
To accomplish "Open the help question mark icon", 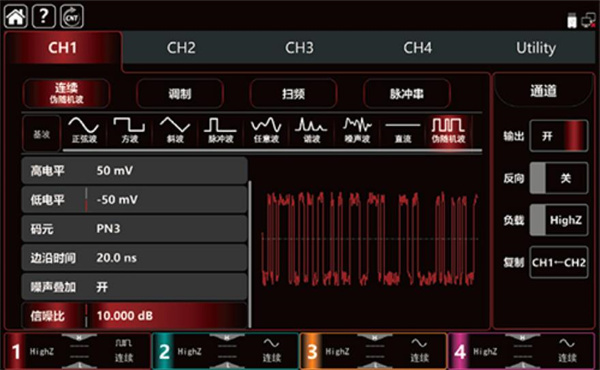I will click(x=44, y=16).
